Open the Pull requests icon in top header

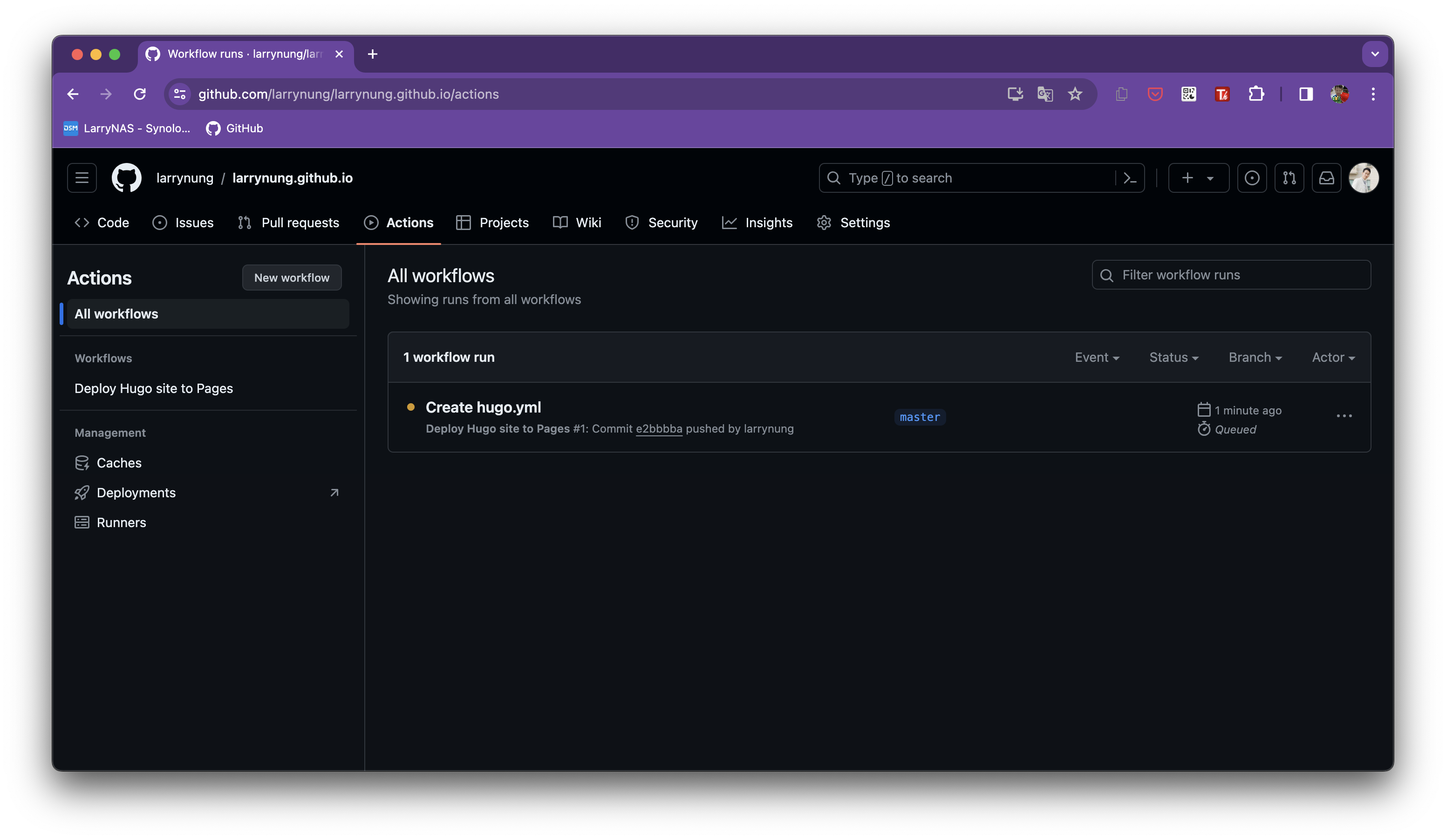pos(1289,178)
